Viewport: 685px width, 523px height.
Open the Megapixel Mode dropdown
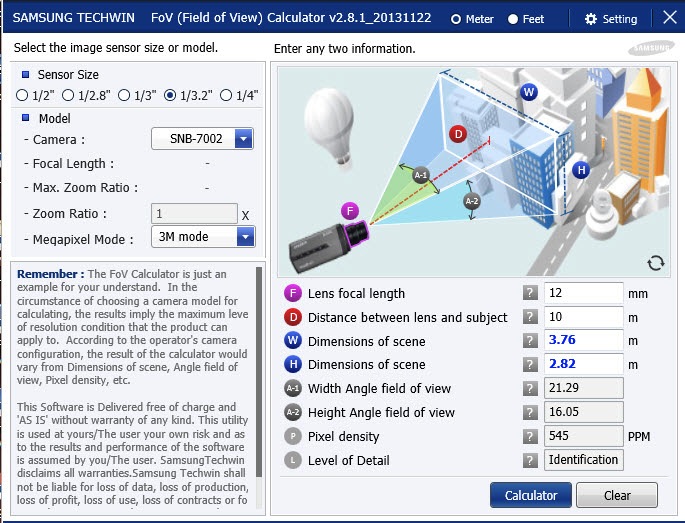click(x=243, y=237)
